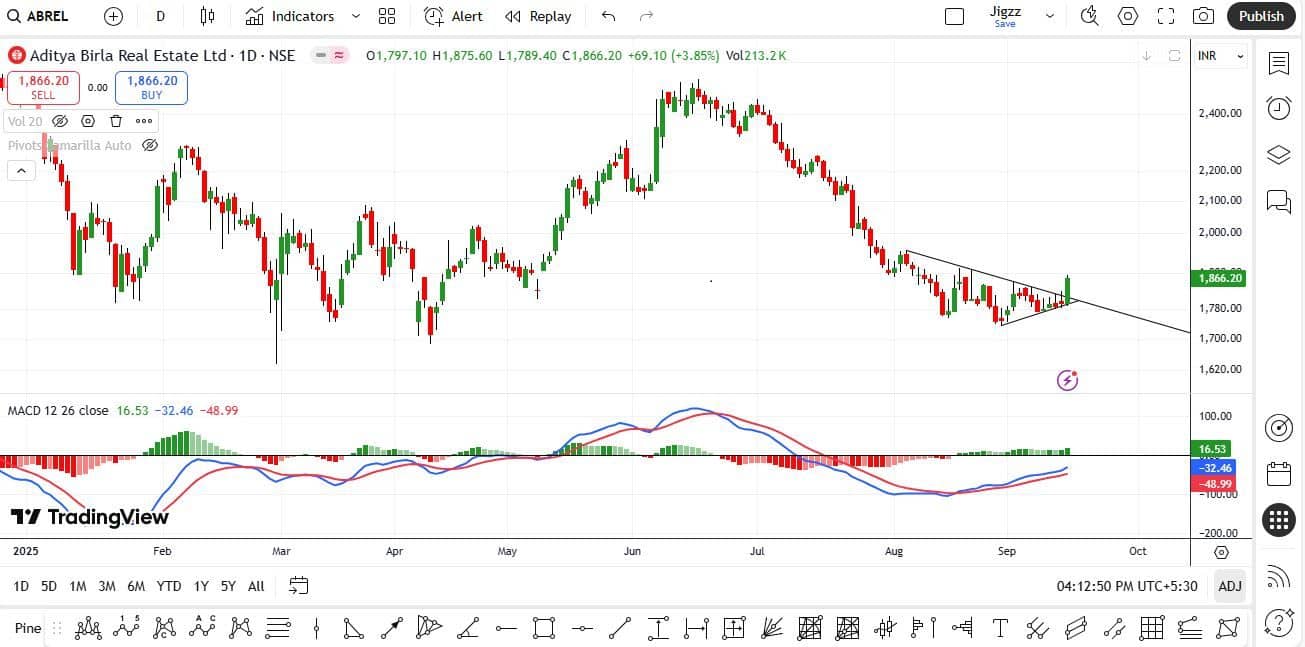The image size is (1305, 647).
Task: Open the Indicators dialog
Action: (x=290, y=16)
